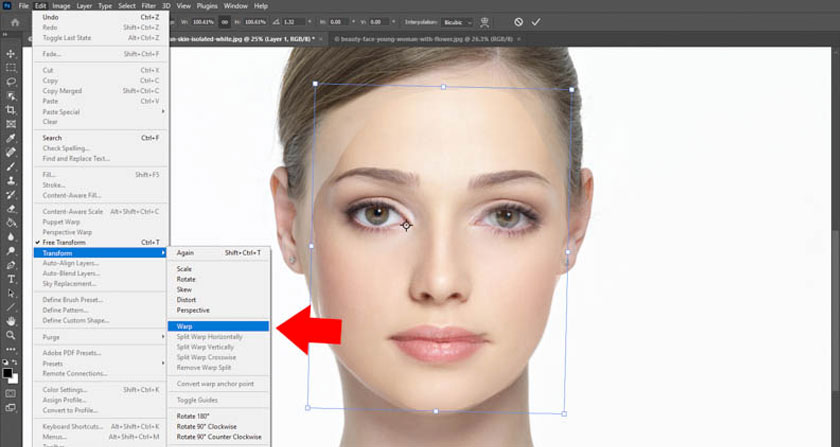The width and height of the screenshot is (840, 447).
Task: Open the Interpolation Bicubic dropdown
Action: click(x=458, y=21)
